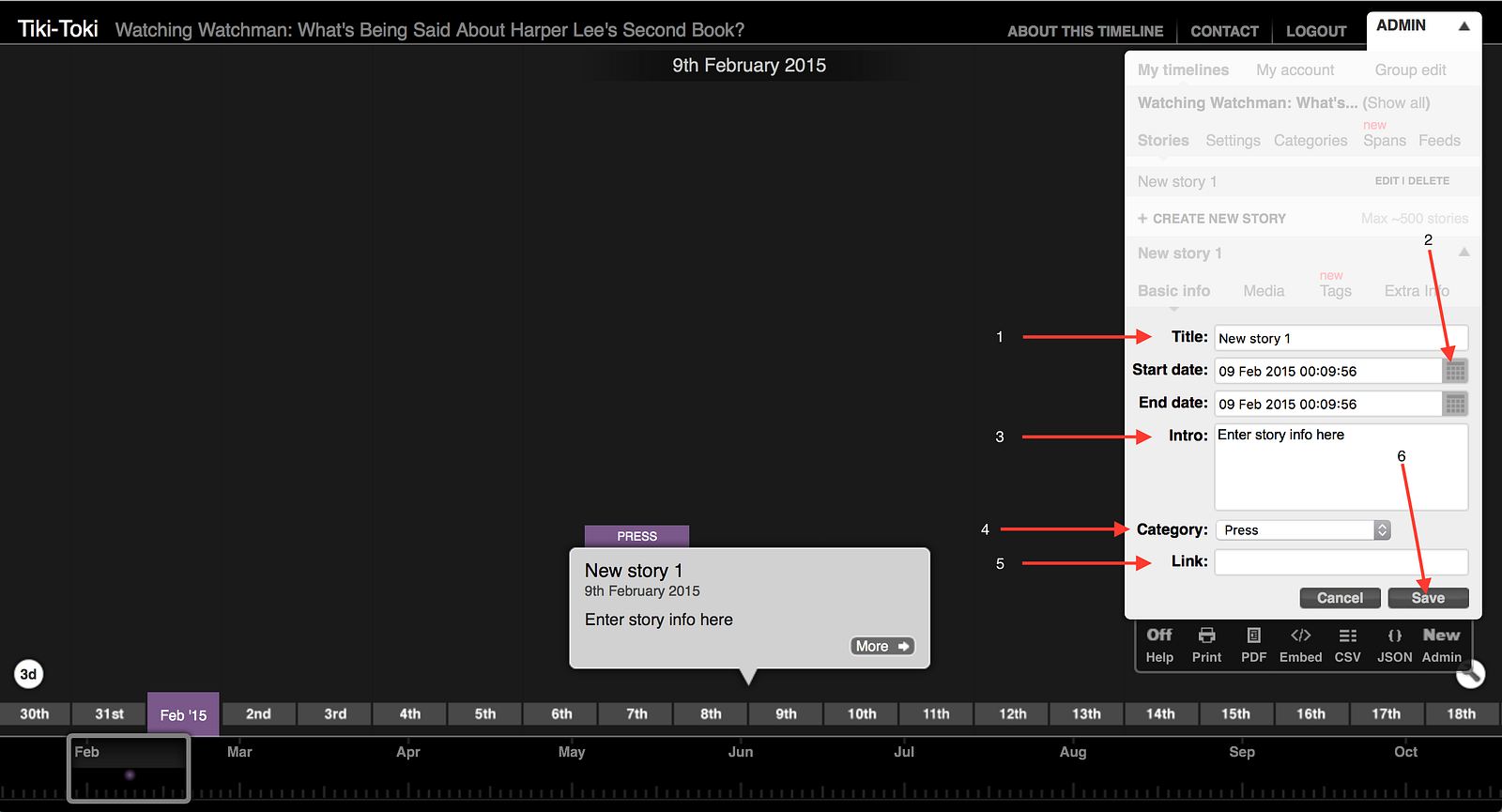Collapse the New story 1 editor section
Image resolution: width=1502 pixels, height=812 pixels.
1464,253
